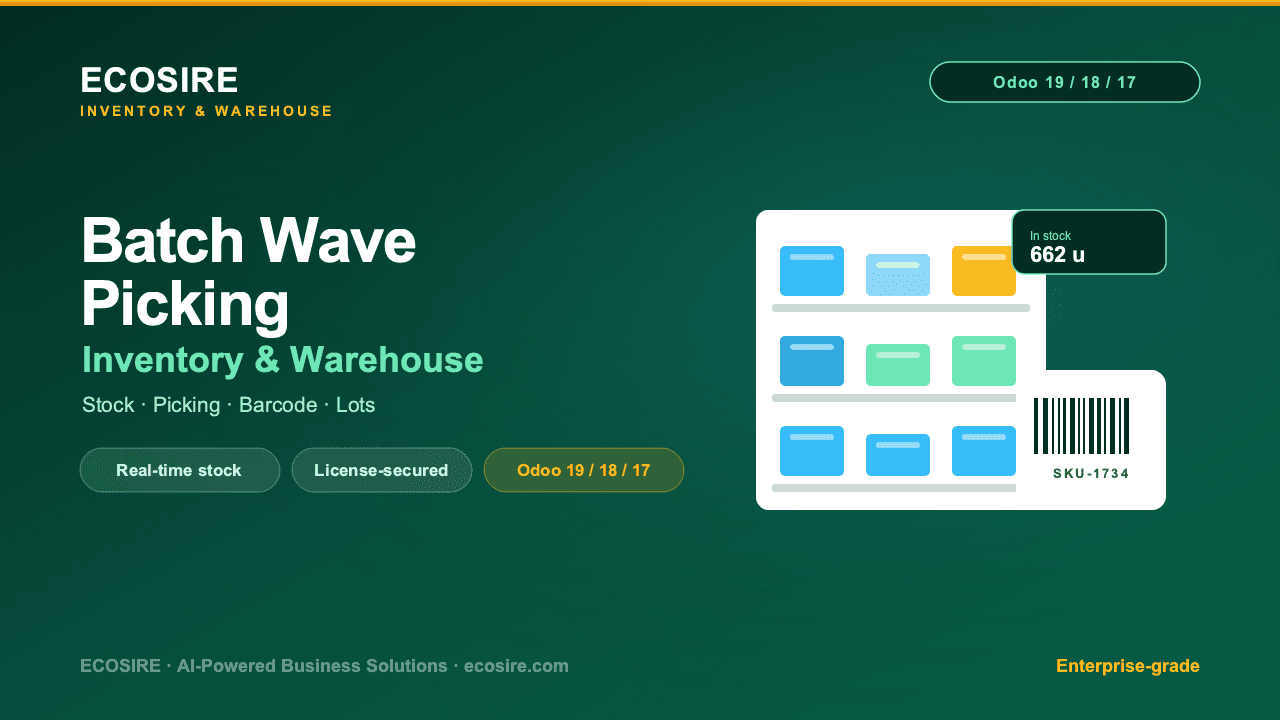Click the bottom shelf center small blue box
The height and width of the screenshot is (720, 1280).
pos(898,455)
